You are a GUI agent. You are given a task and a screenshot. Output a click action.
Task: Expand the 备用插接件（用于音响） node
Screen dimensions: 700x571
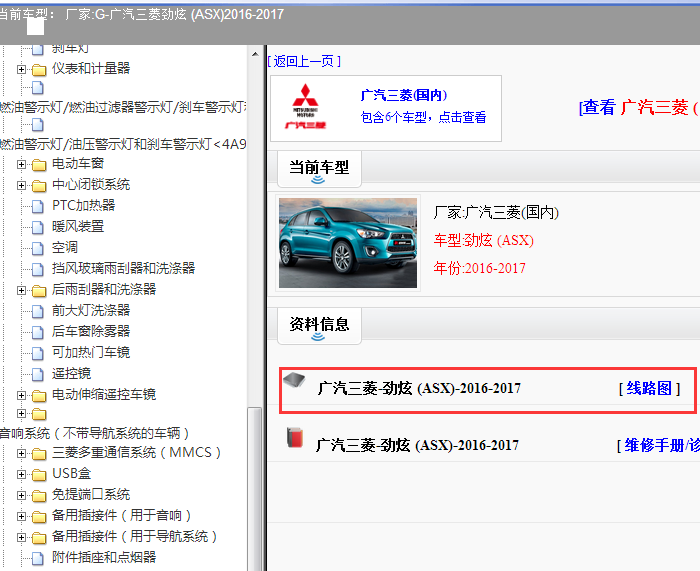point(21,516)
